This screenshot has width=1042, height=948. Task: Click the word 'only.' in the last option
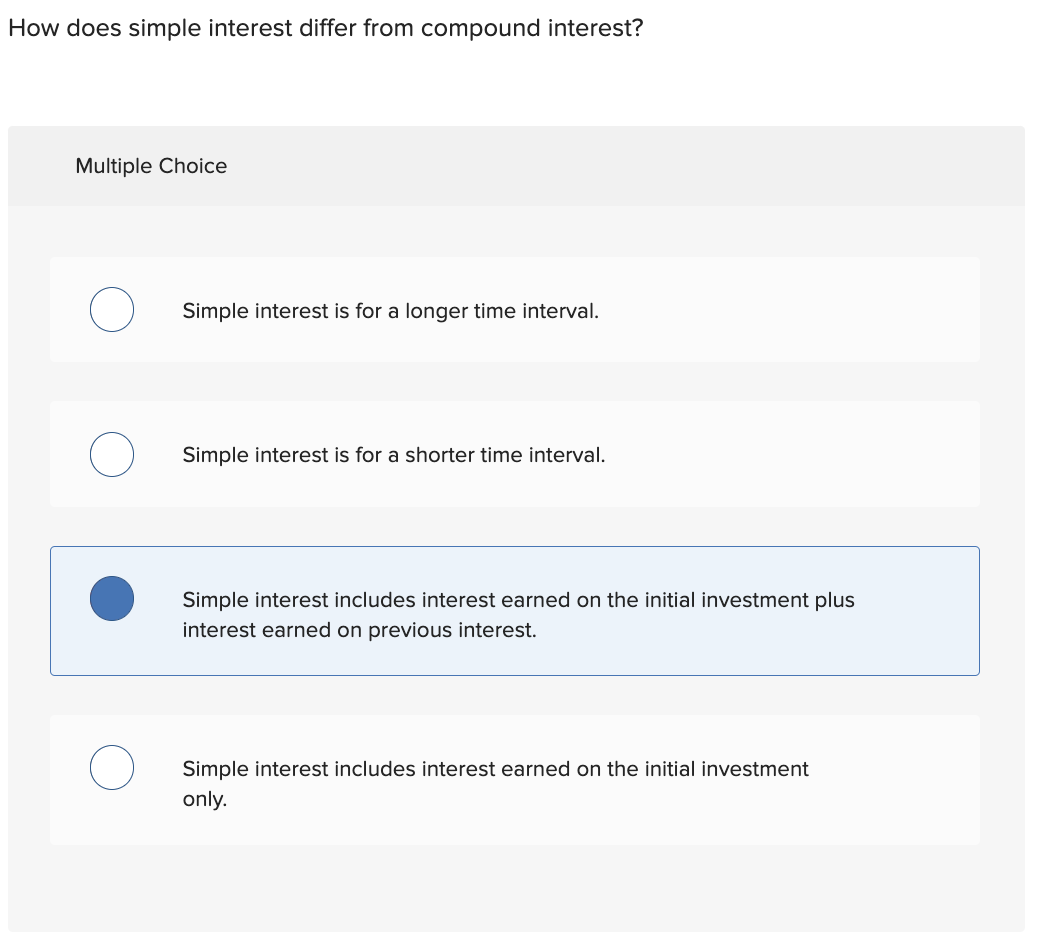tap(205, 800)
